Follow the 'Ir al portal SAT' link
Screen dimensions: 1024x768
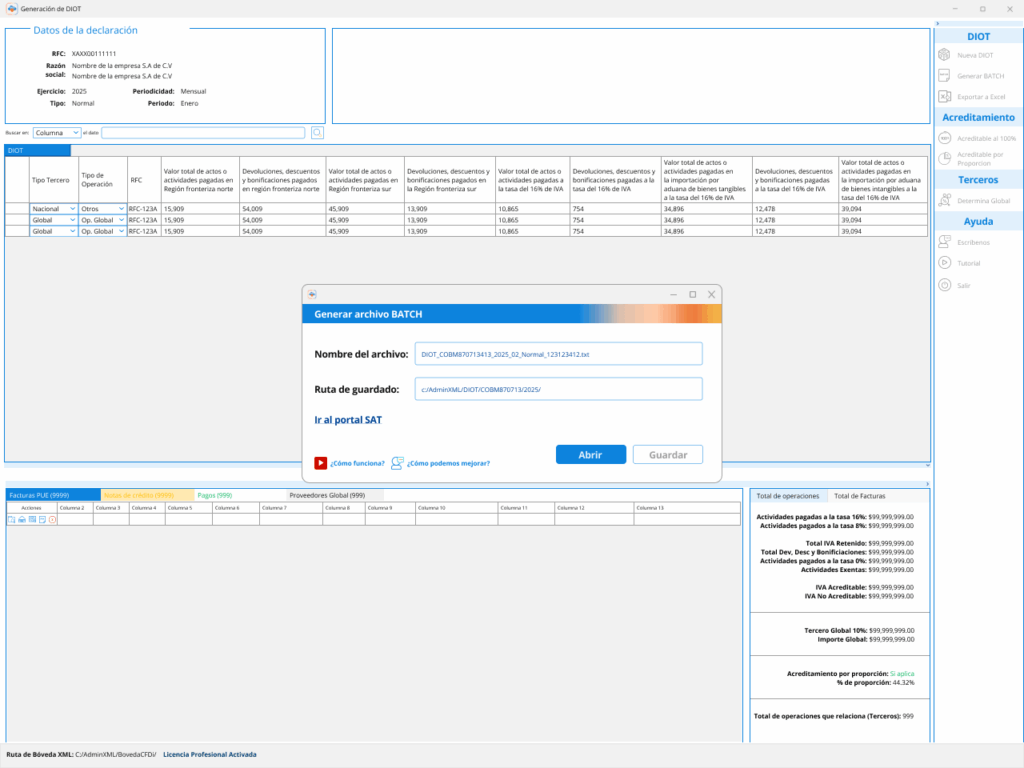[x=348, y=420]
